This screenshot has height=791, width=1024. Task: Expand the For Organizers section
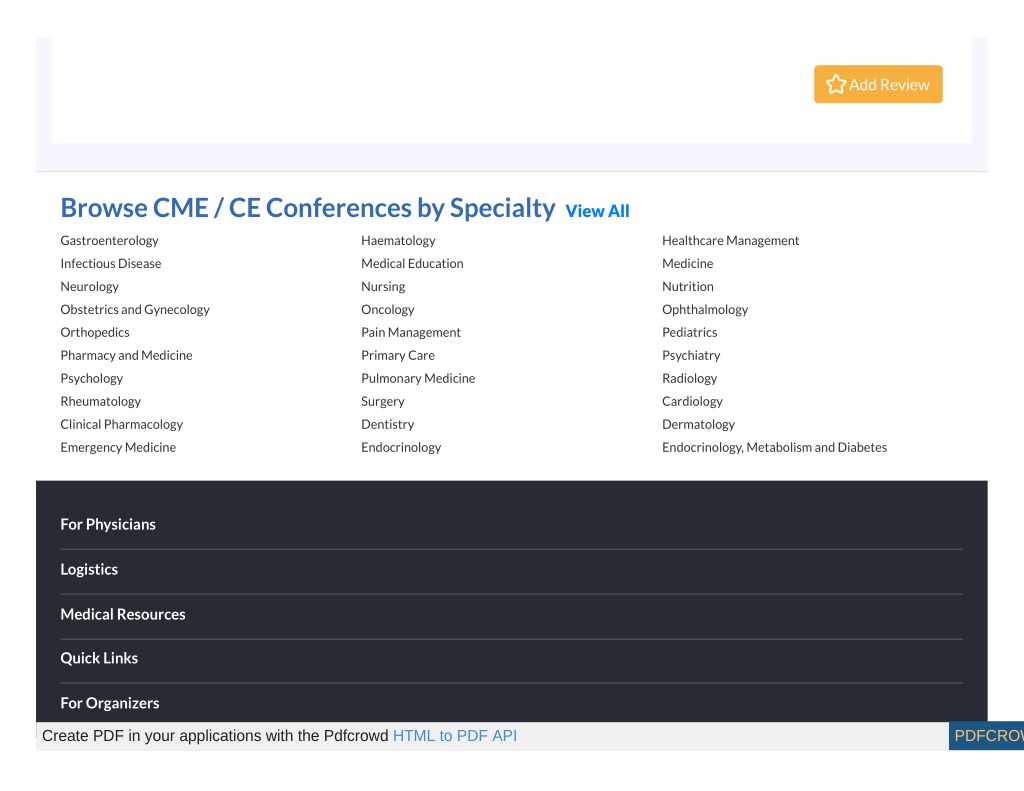point(511,703)
